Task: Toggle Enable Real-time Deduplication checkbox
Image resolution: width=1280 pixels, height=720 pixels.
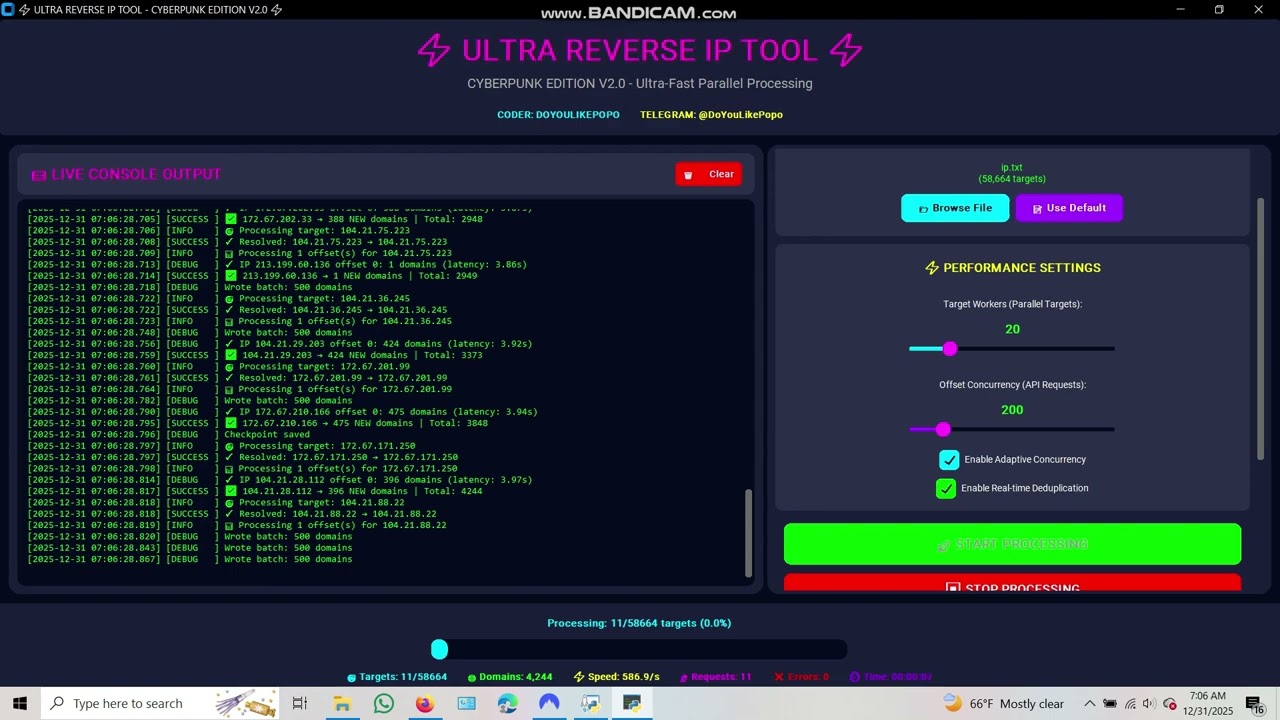Action: (x=946, y=488)
